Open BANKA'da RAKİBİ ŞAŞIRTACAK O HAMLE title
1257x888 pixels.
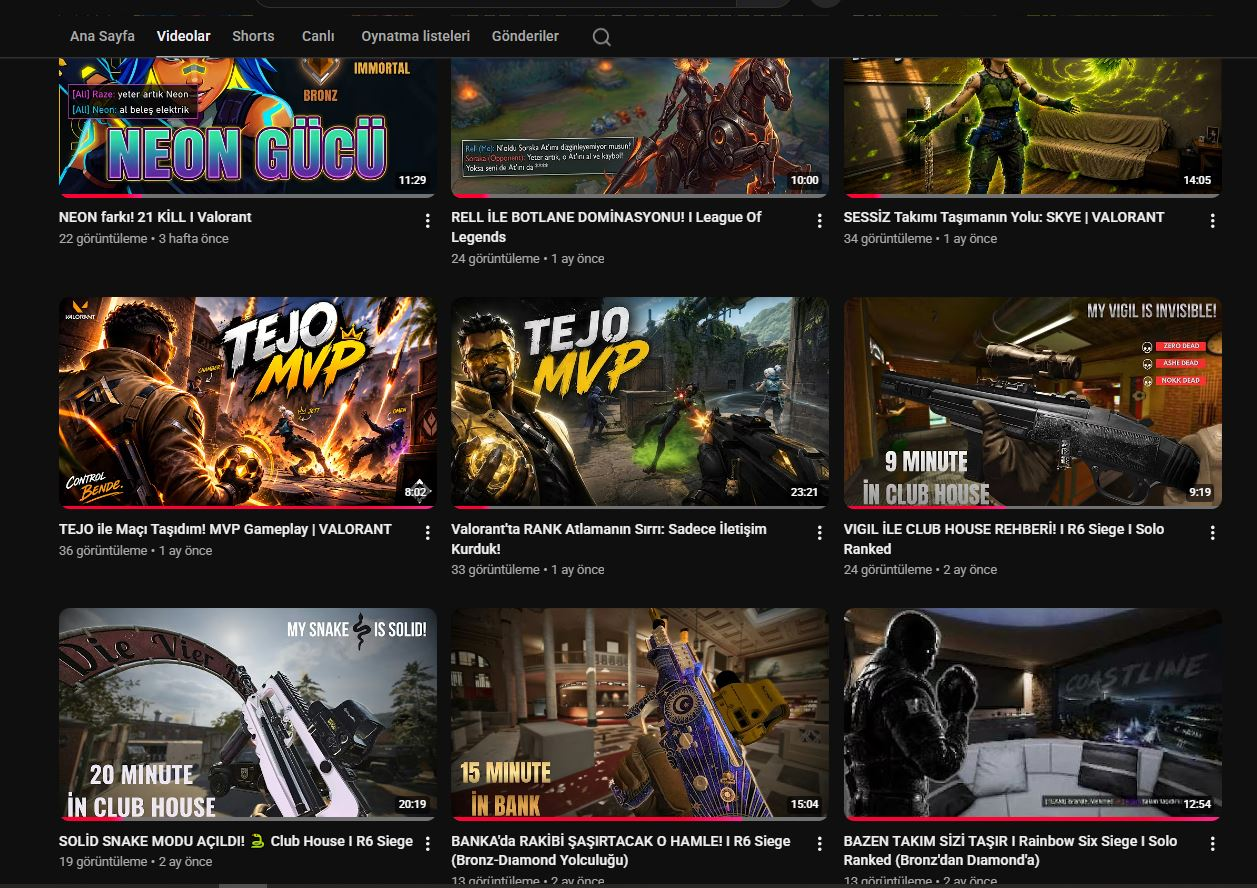pyautogui.click(x=620, y=851)
